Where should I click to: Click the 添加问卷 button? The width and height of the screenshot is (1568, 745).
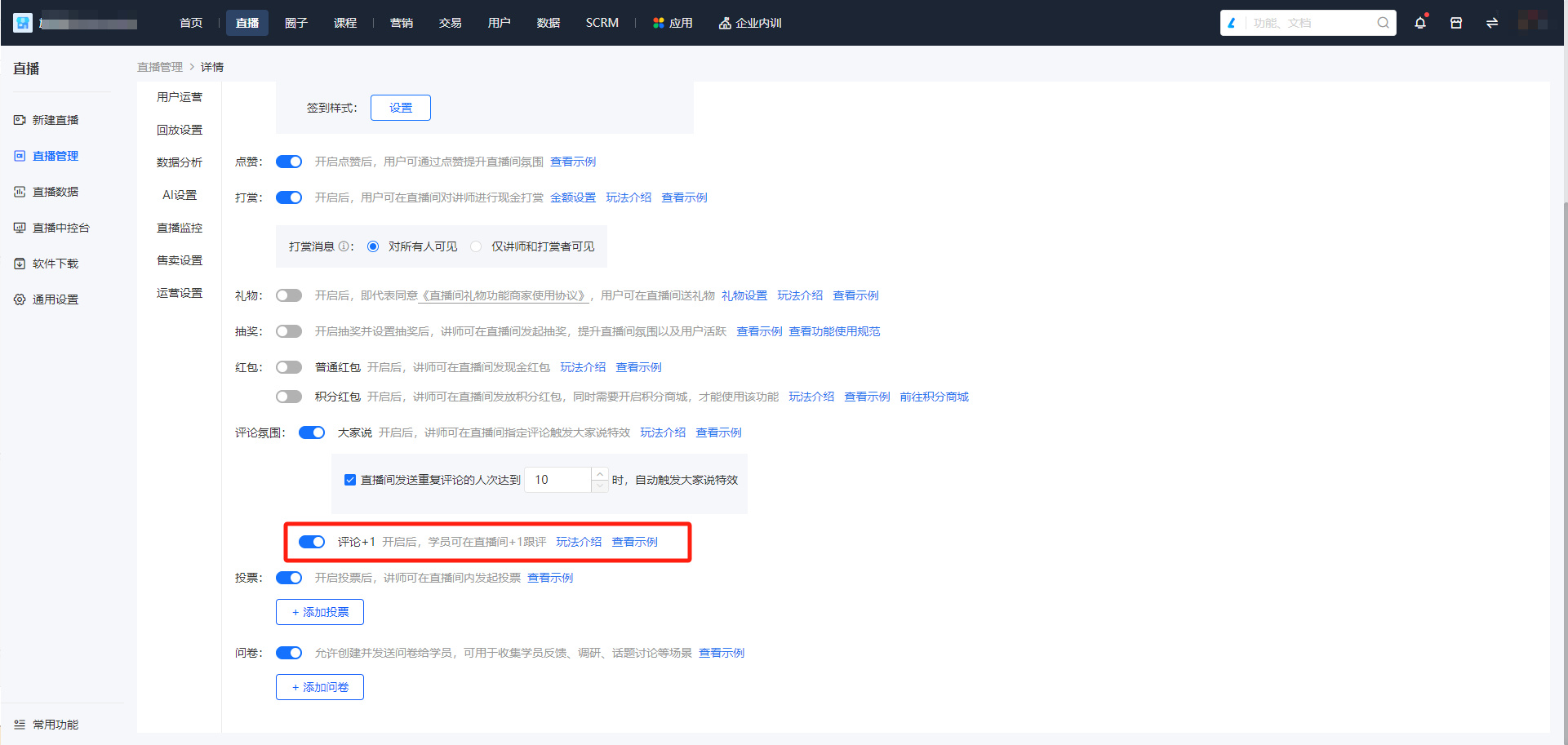320,687
